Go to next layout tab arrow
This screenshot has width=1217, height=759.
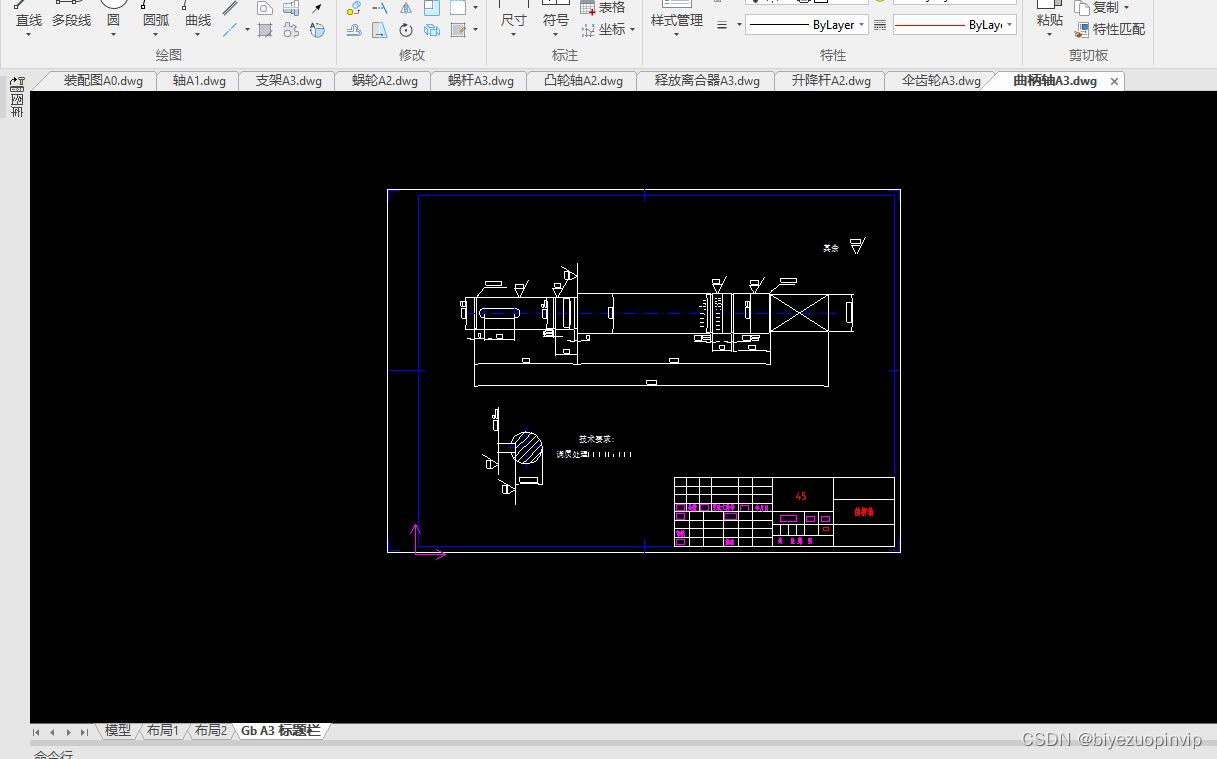click(68, 732)
